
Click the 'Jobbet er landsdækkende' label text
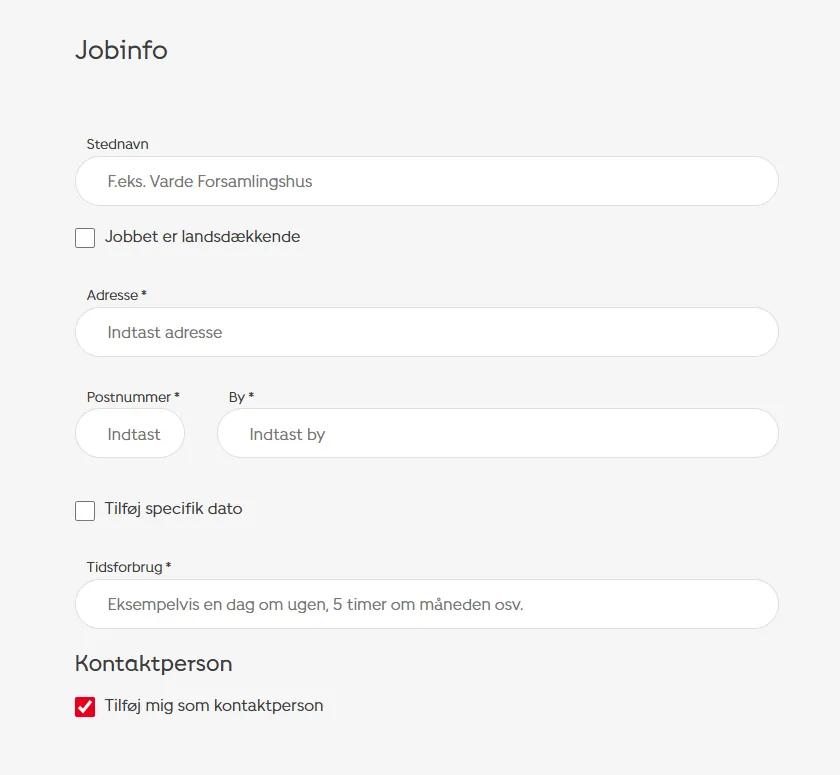point(202,237)
